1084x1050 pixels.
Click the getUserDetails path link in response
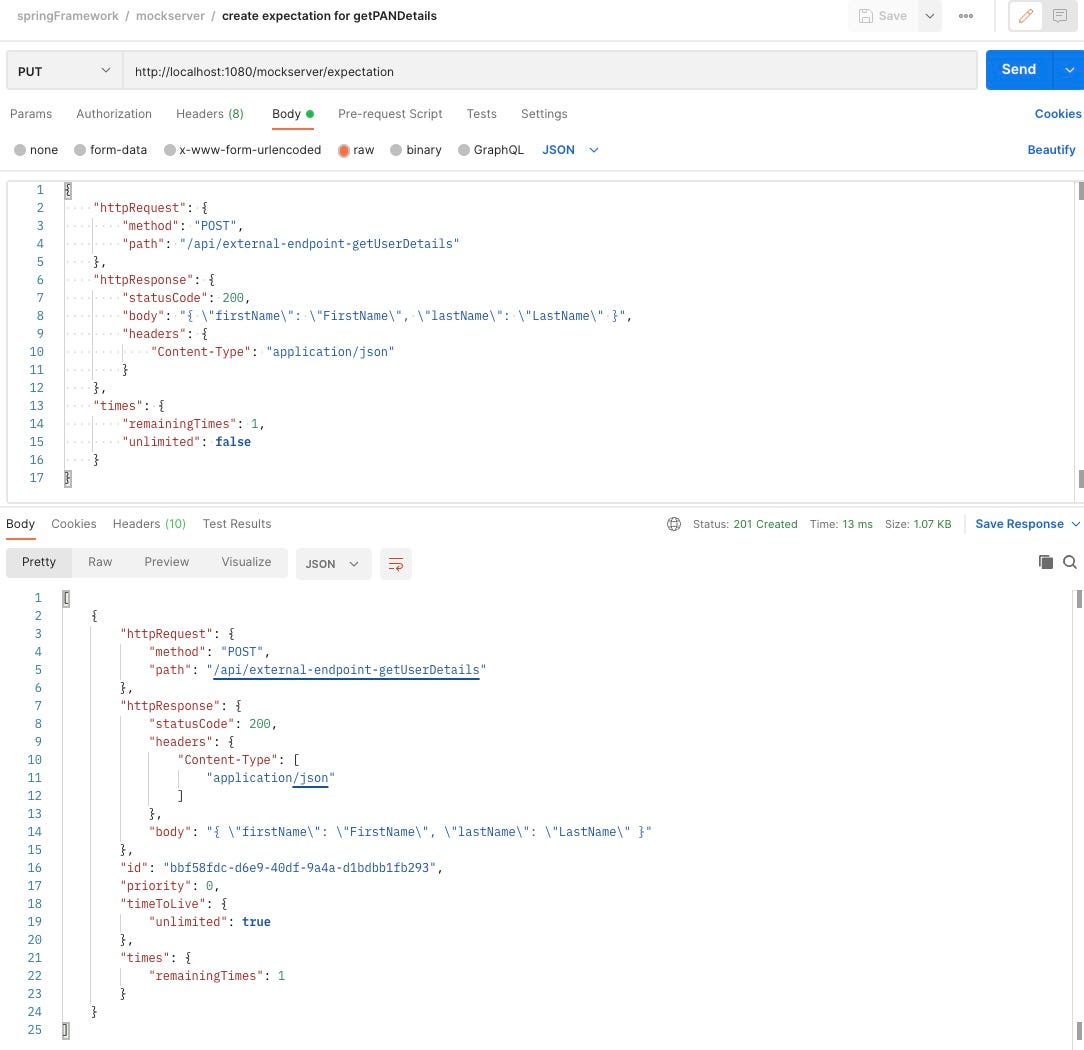pos(346,670)
